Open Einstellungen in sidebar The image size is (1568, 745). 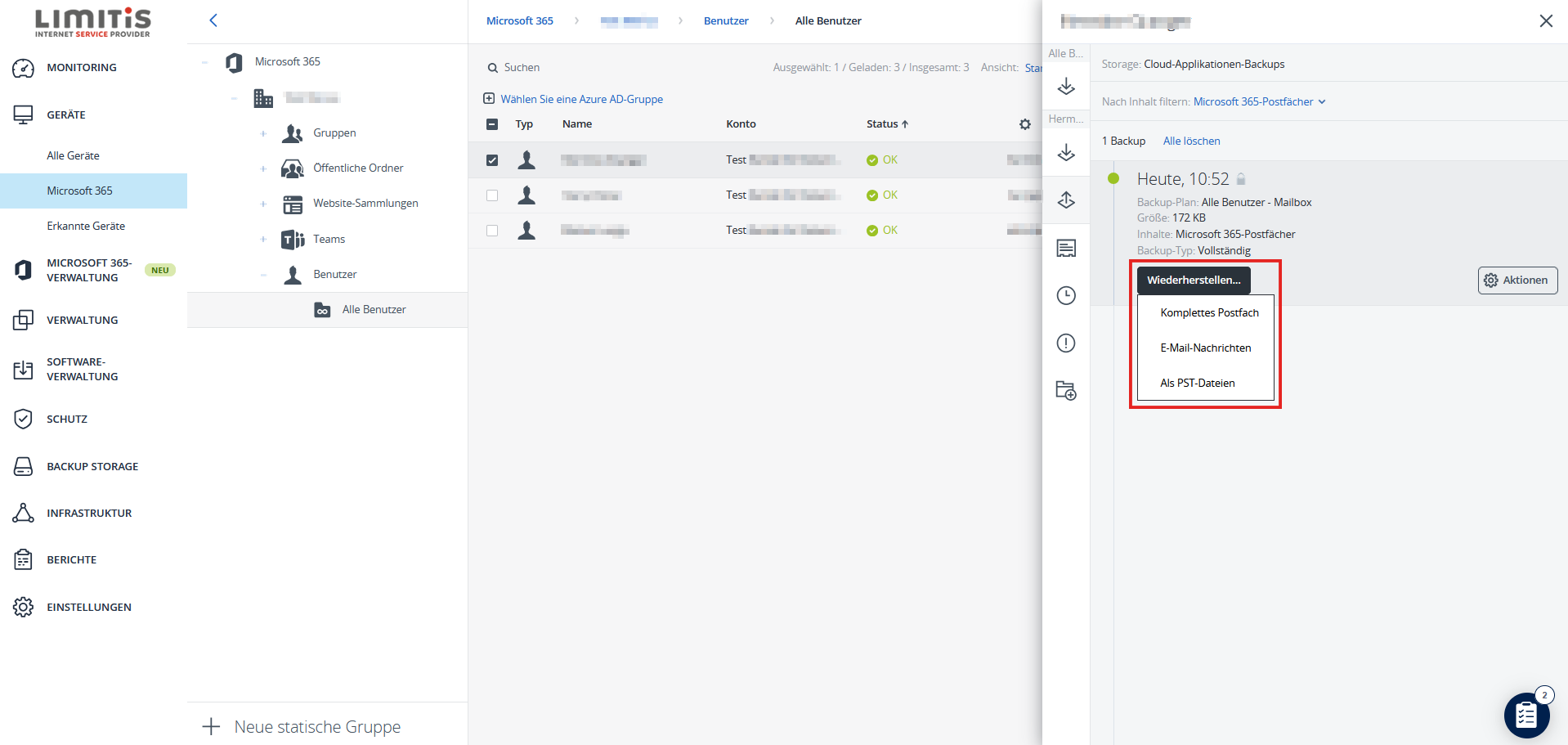[x=89, y=608]
